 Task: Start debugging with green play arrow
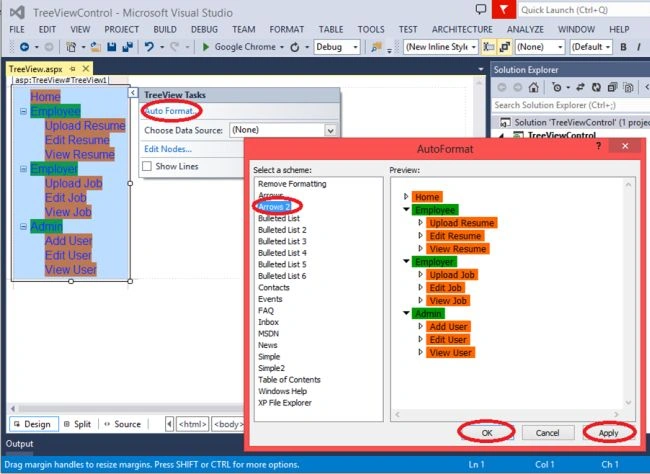tap(206, 47)
